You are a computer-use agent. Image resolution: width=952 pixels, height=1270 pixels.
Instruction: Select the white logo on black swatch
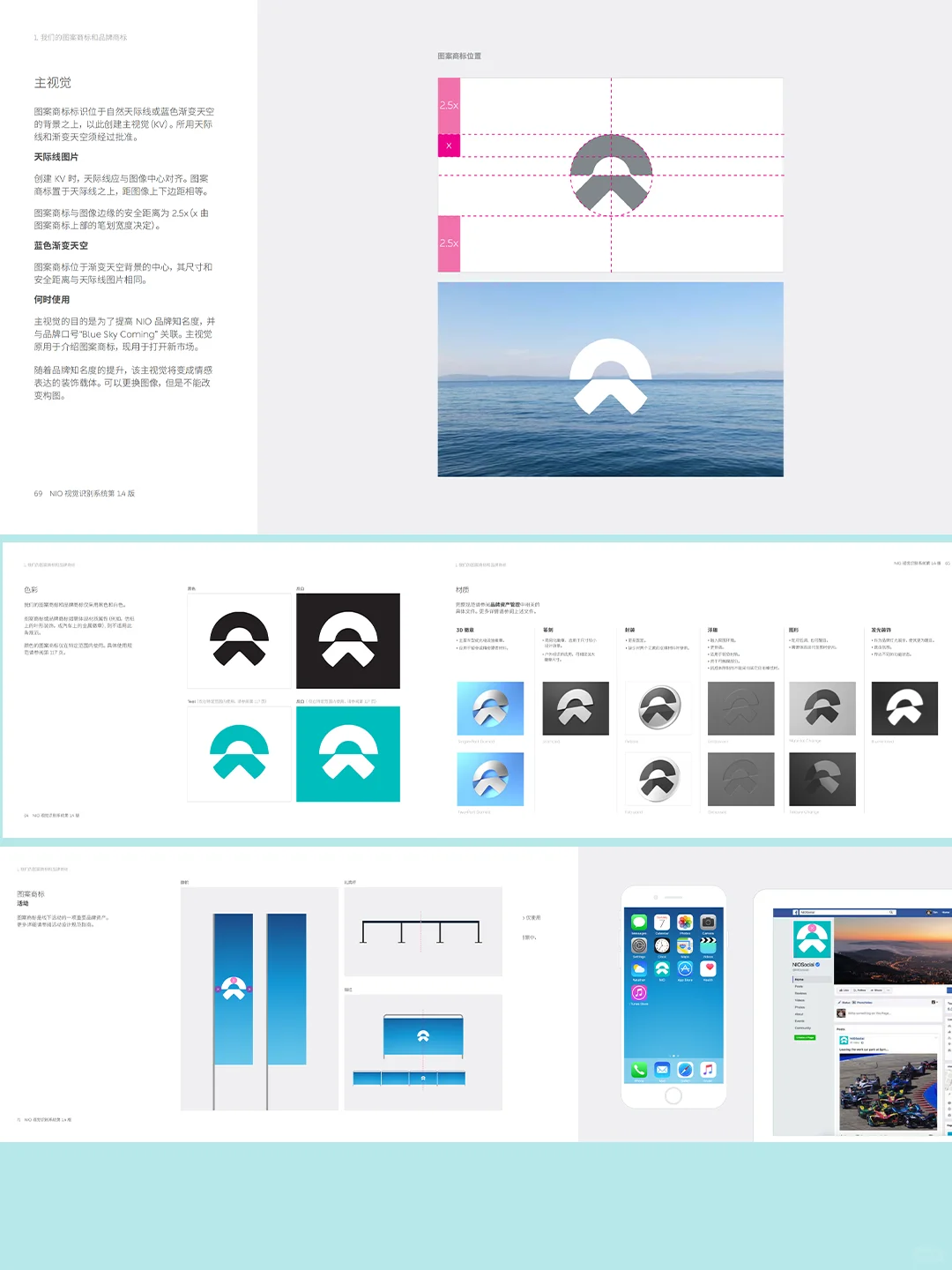(348, 640)
